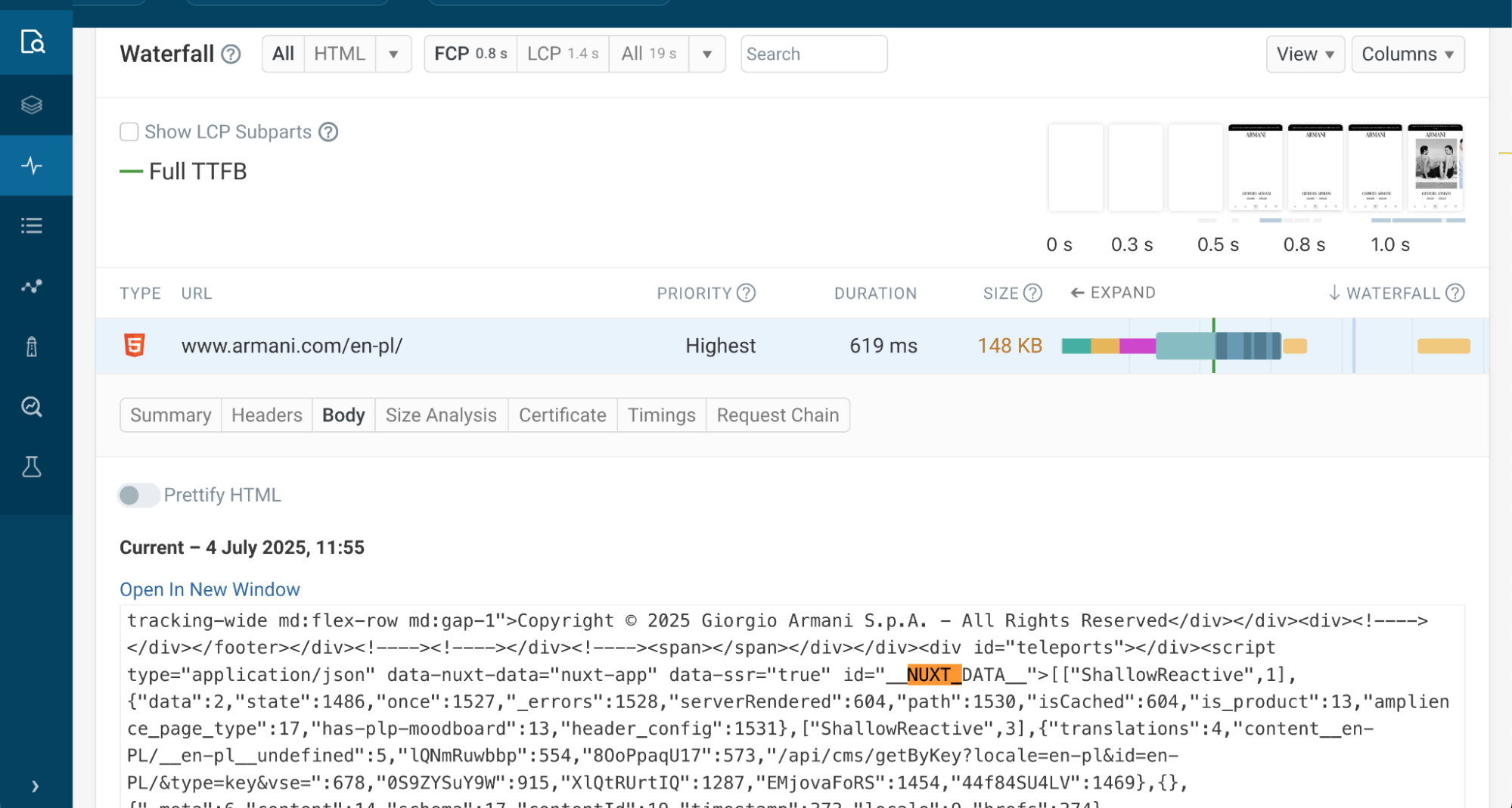Focus the waterfall Search field

click(814, 54)
